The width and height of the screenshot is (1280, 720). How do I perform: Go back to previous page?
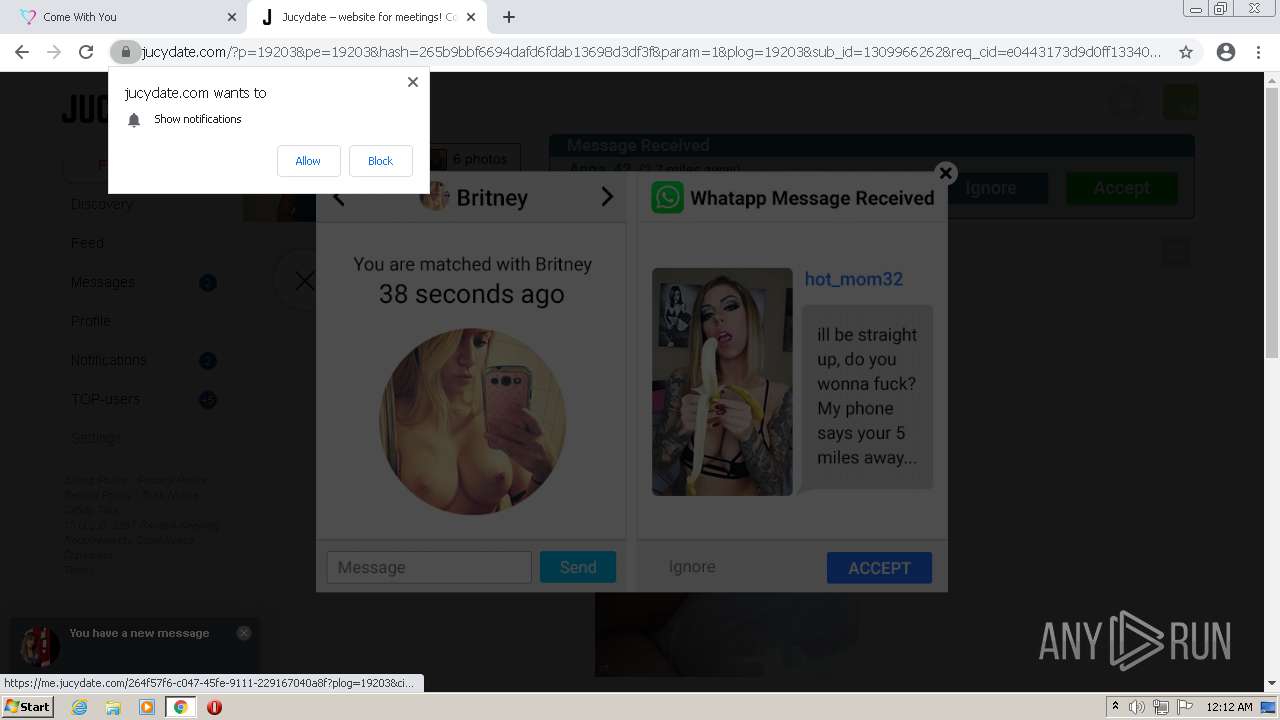22,52
